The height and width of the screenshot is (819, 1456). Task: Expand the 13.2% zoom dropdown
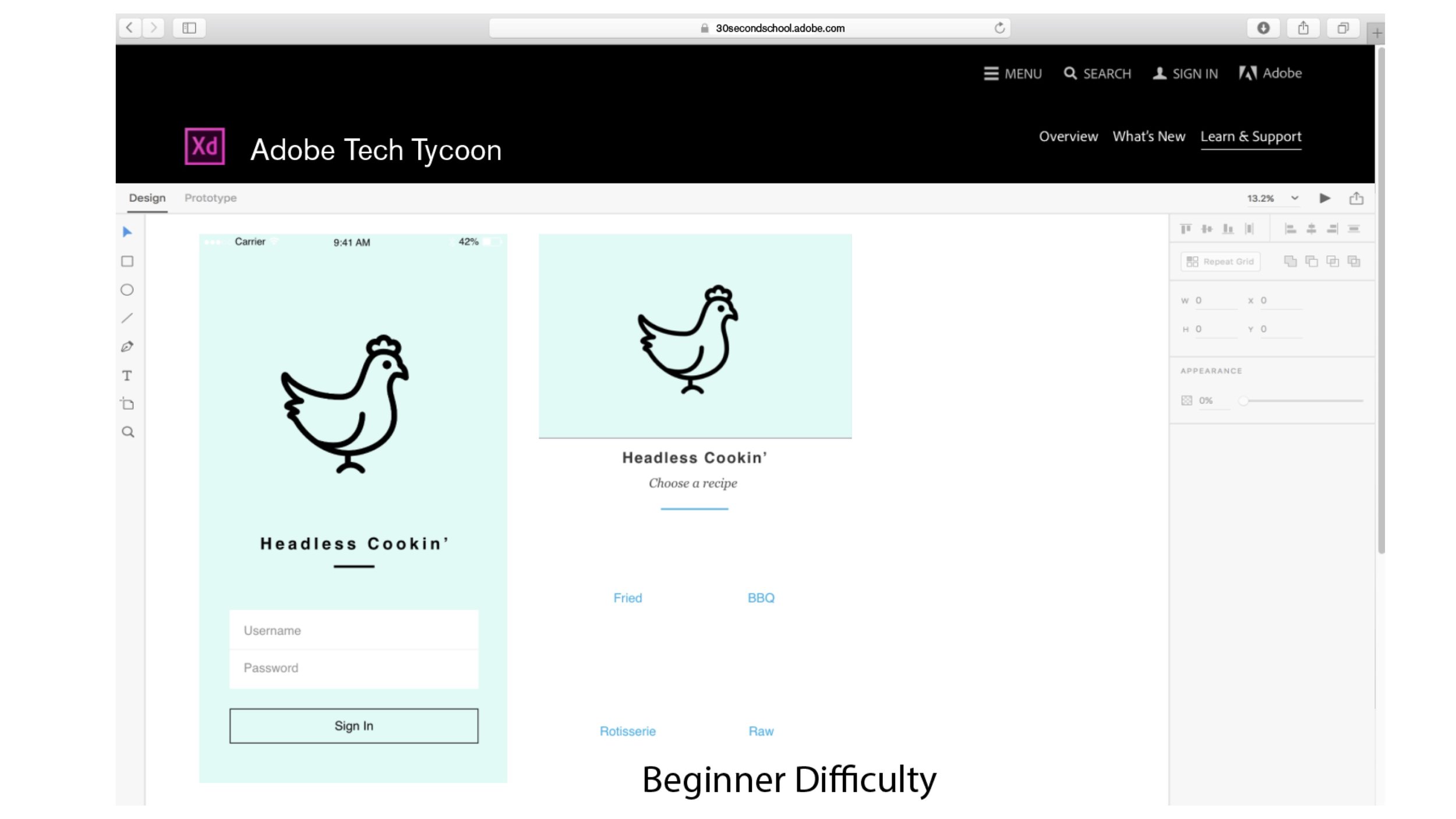coord(1294,199)
